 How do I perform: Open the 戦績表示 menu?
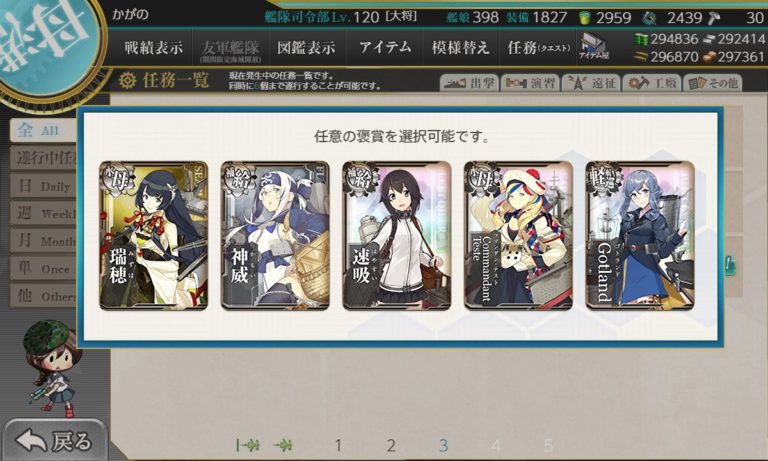153,48
